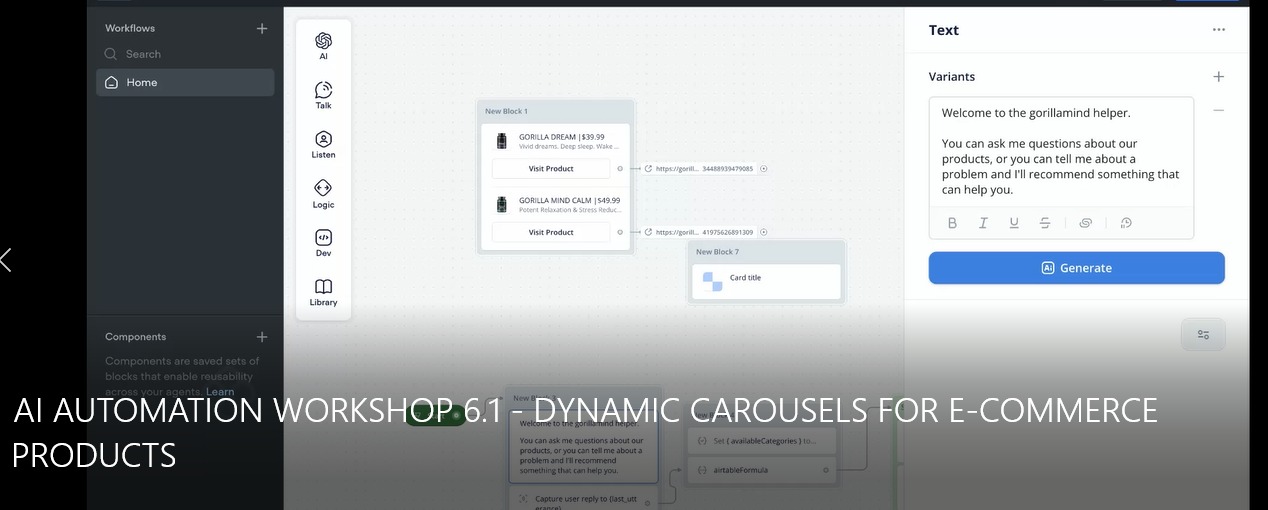Open the Library panel
This screenshot has height=510, width=1268.
pos(323,292)
